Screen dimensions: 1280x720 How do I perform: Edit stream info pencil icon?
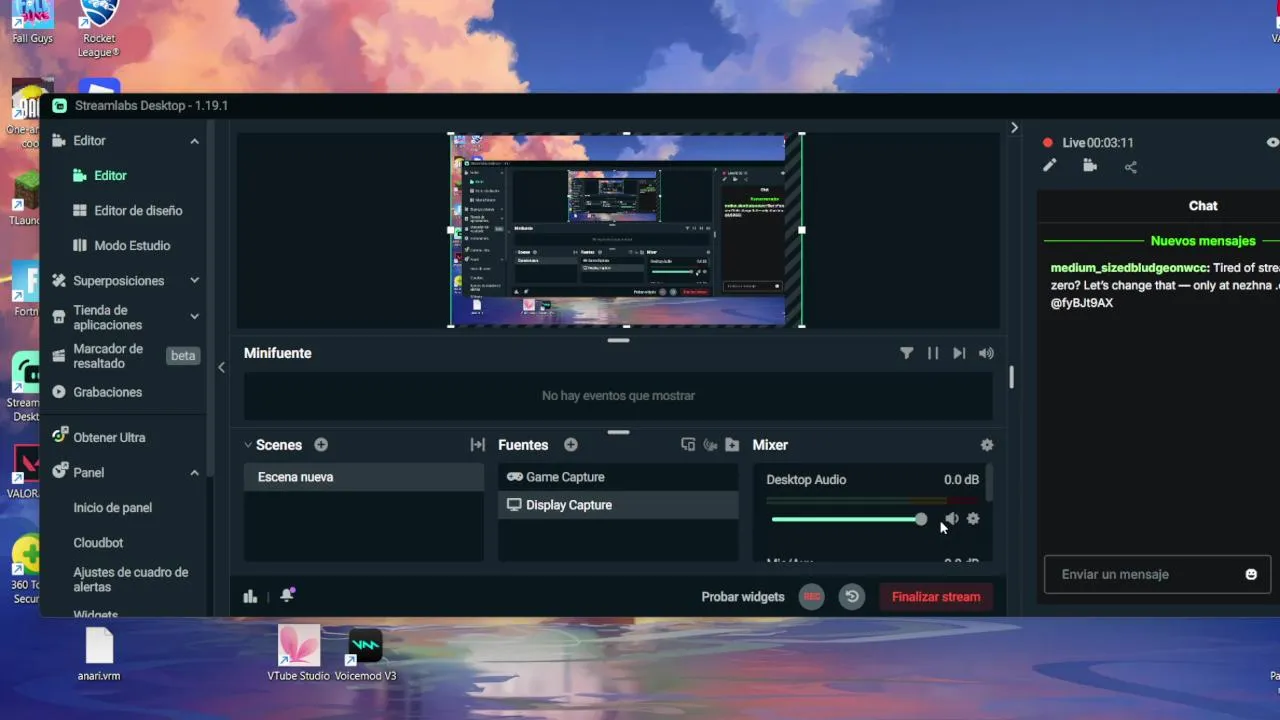[x=1049, y=166]
